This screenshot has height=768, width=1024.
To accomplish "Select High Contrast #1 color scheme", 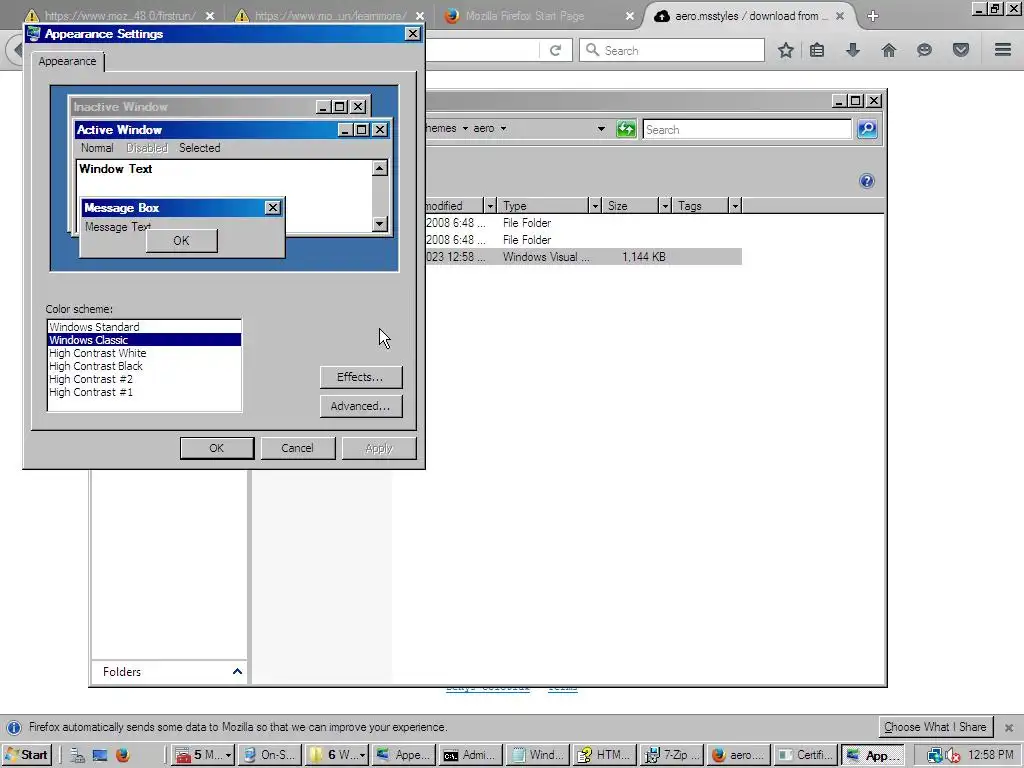I will (144, 392).
